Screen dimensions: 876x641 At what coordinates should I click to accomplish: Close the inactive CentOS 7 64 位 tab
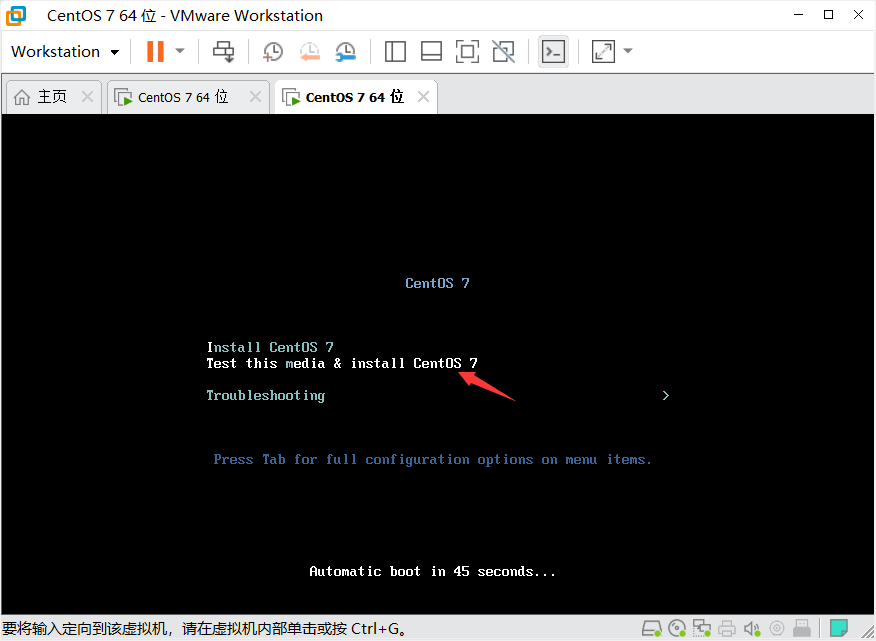(255, 97)
